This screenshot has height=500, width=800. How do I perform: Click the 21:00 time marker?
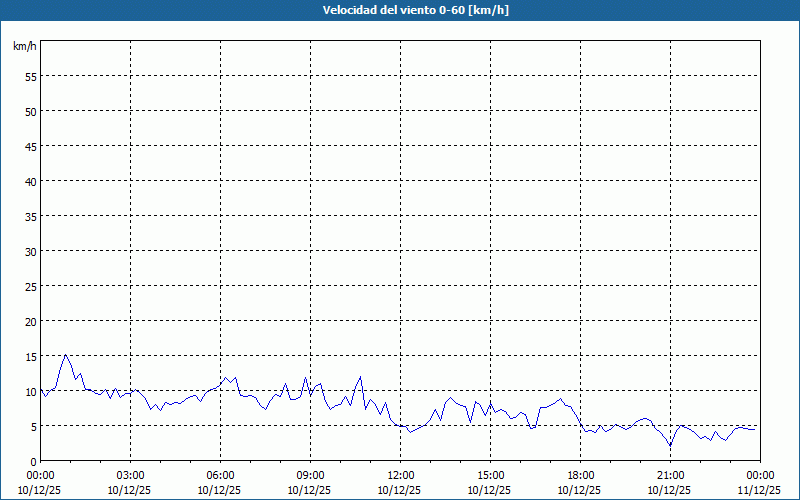pyautogui.click(x=670, y=475)
